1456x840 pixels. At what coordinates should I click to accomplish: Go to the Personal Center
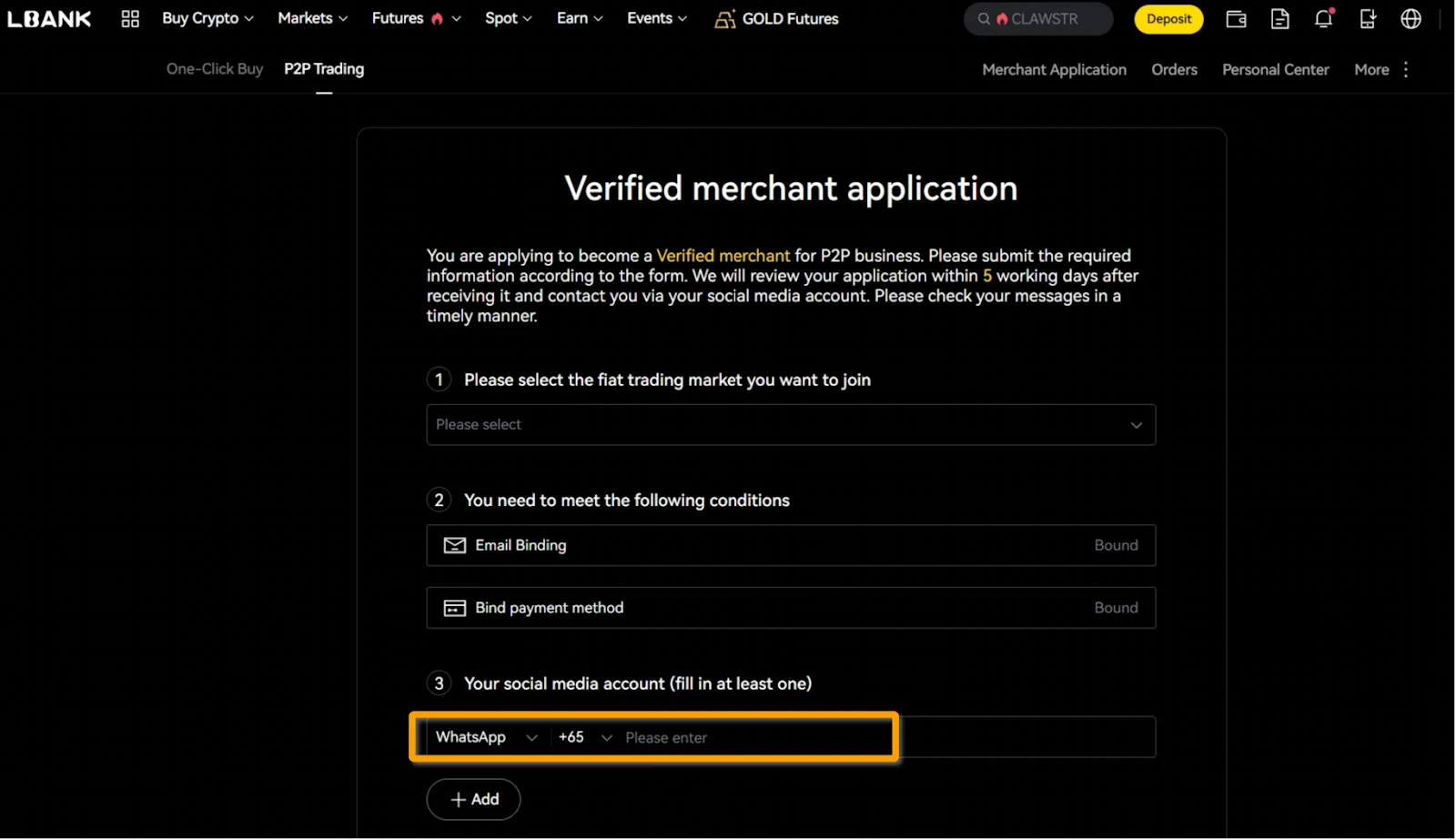pos(1275,70)
